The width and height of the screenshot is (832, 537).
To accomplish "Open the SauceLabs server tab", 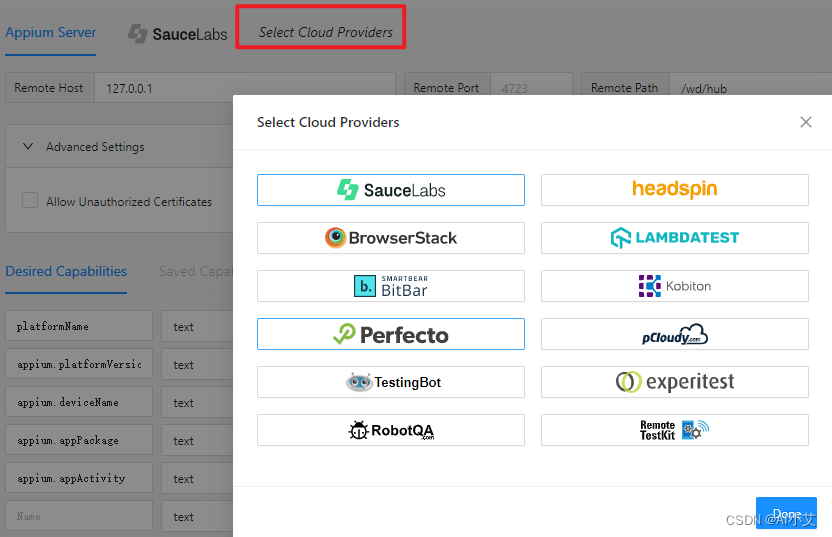I will pos(178,34).
